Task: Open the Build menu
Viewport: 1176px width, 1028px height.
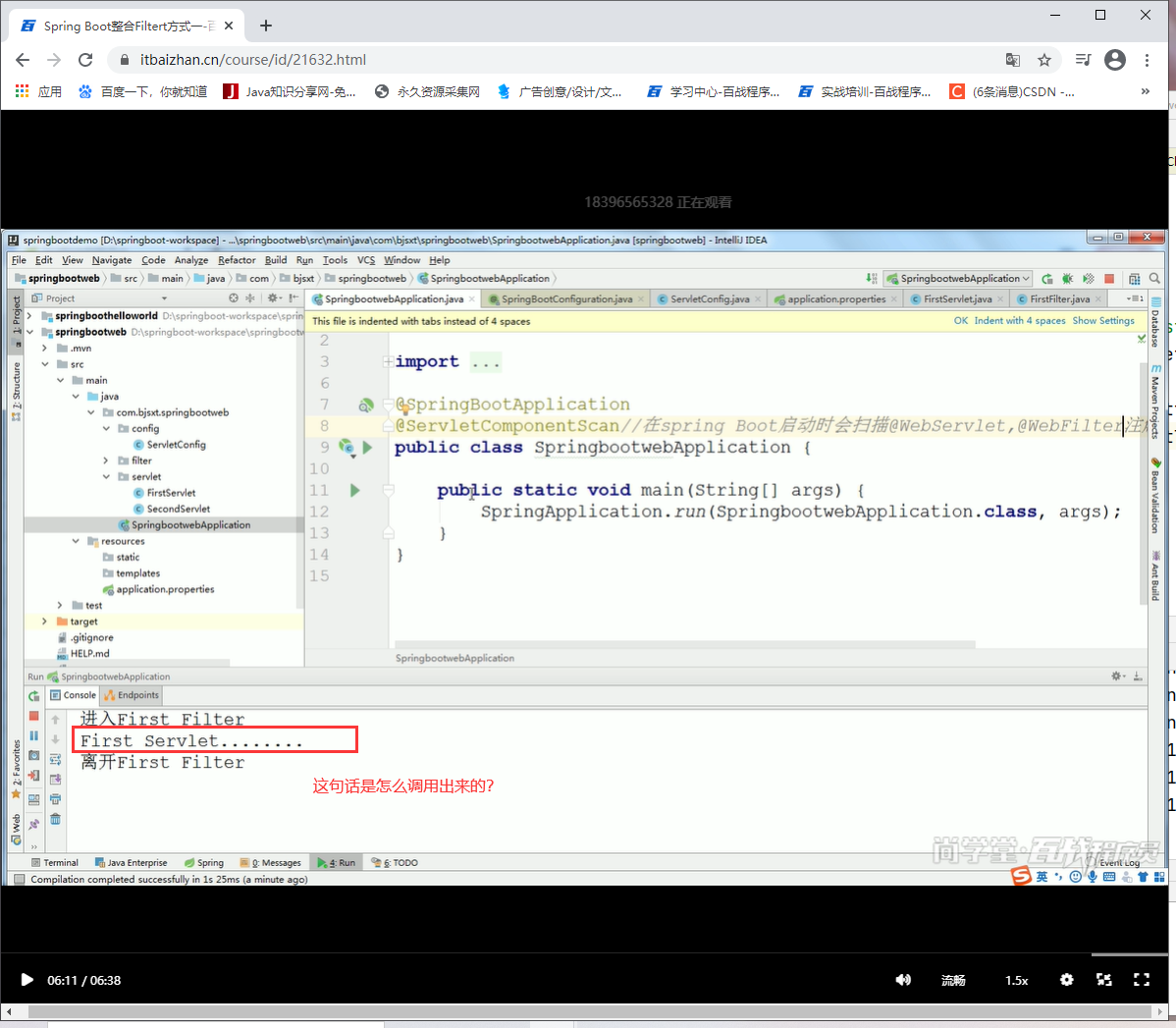Action: (x=276, y=260)
